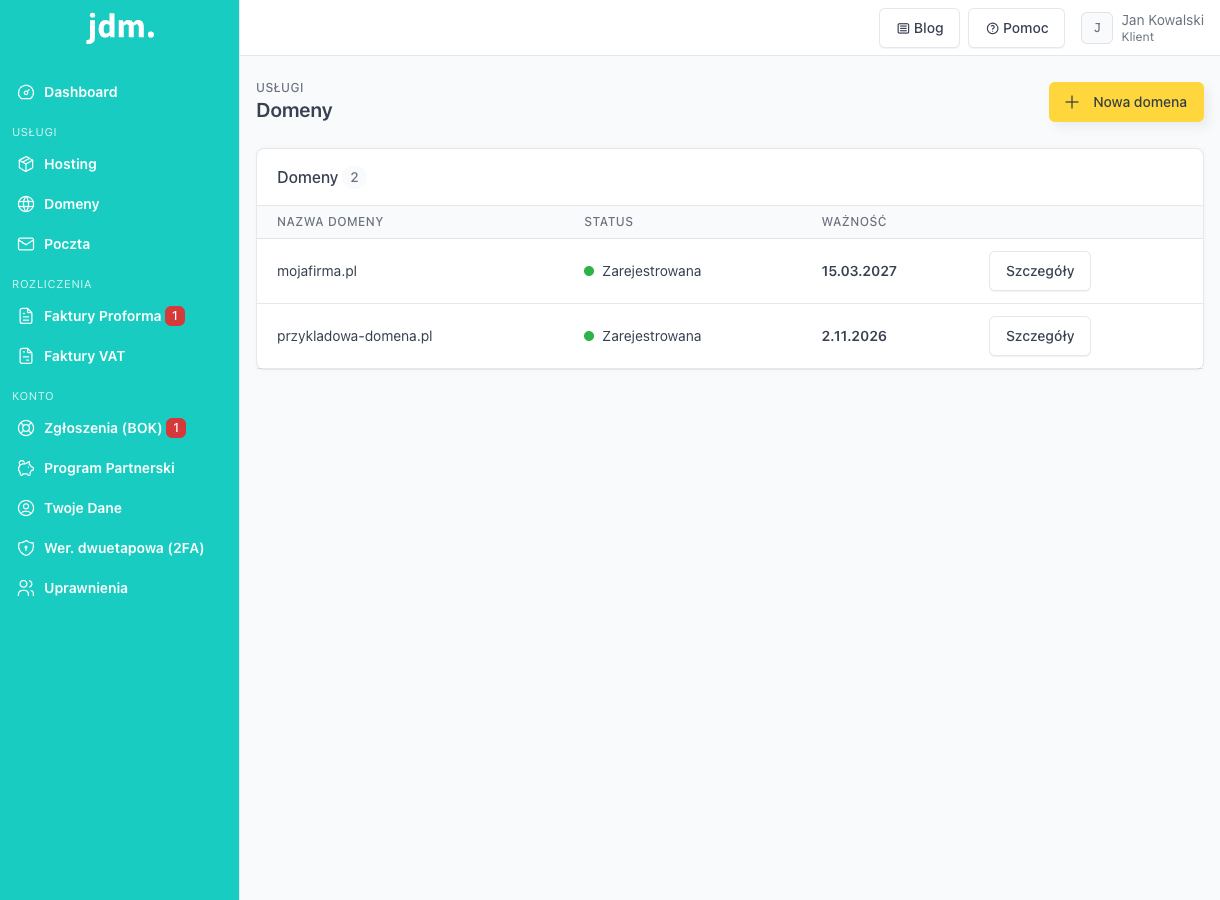Go to Twoje Dane settings
Image resolution: width=1220 pixels, height=900 pixels.
(120, 508)
